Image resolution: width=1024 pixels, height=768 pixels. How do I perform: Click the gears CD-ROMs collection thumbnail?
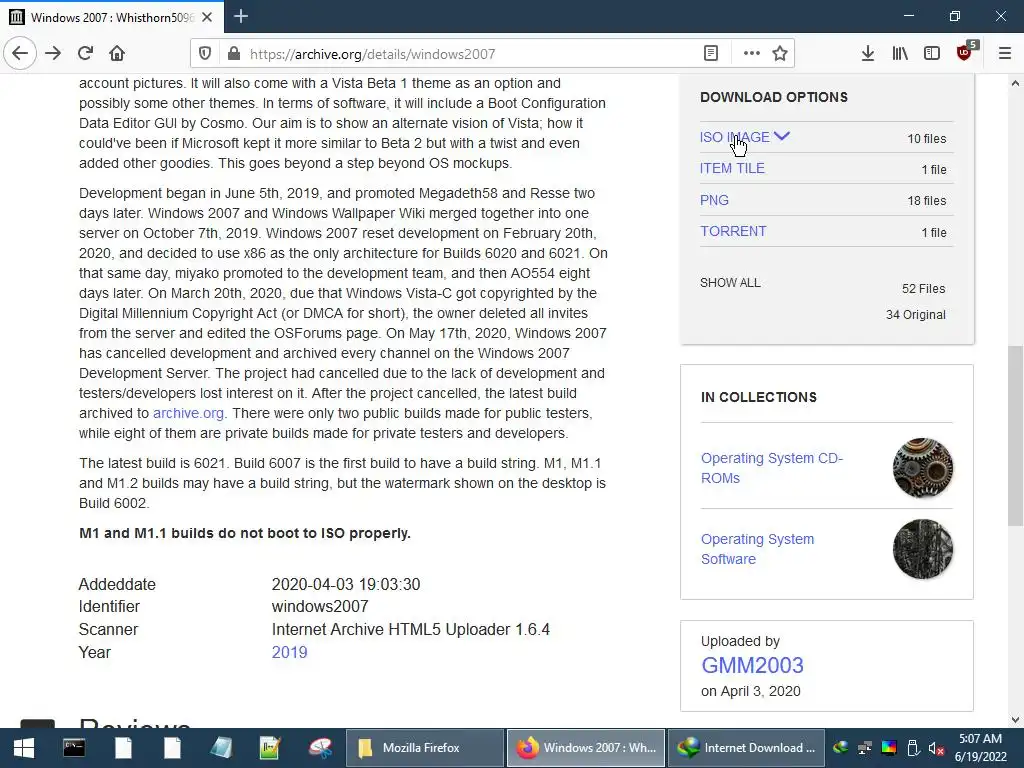(923, 468)
